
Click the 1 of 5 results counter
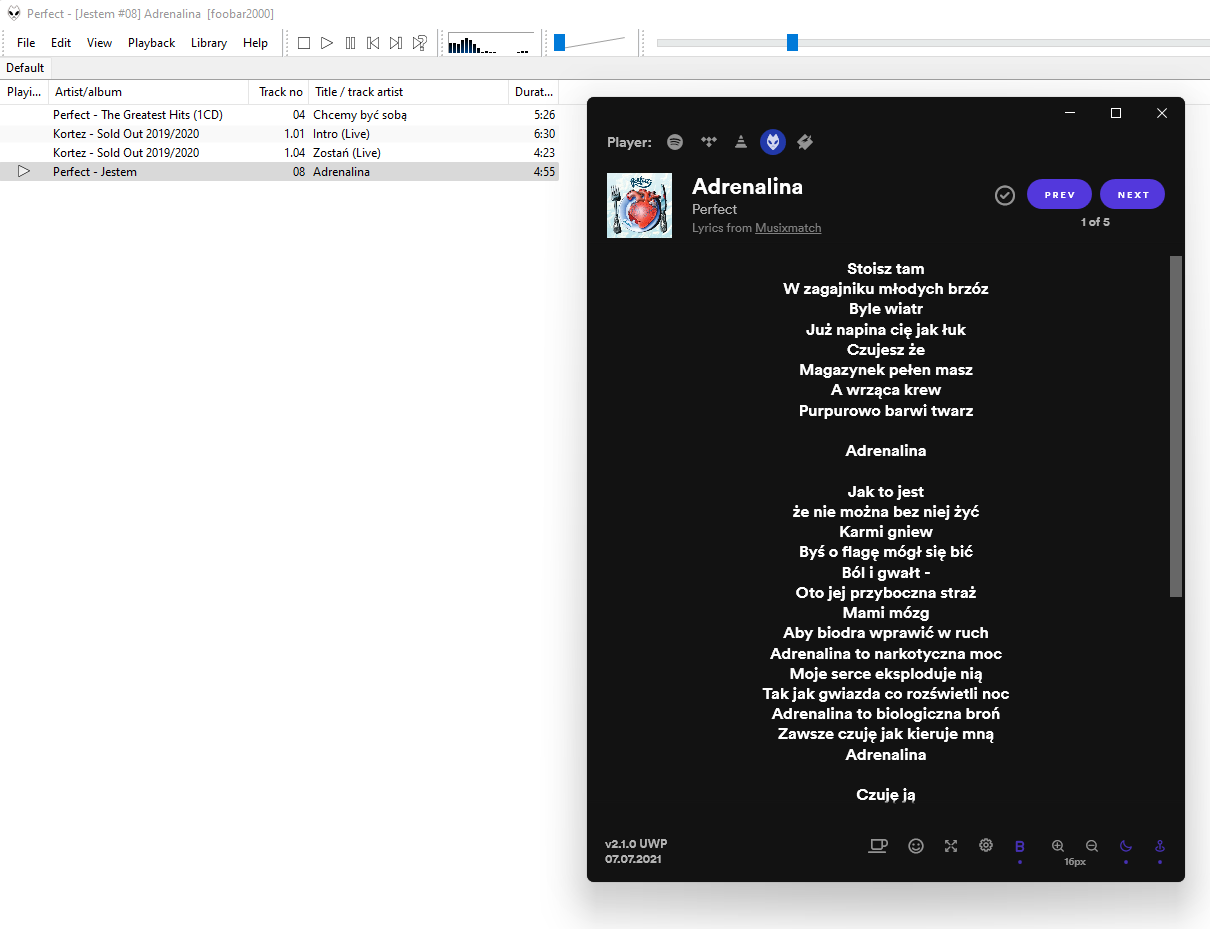tap(1095, 222)
